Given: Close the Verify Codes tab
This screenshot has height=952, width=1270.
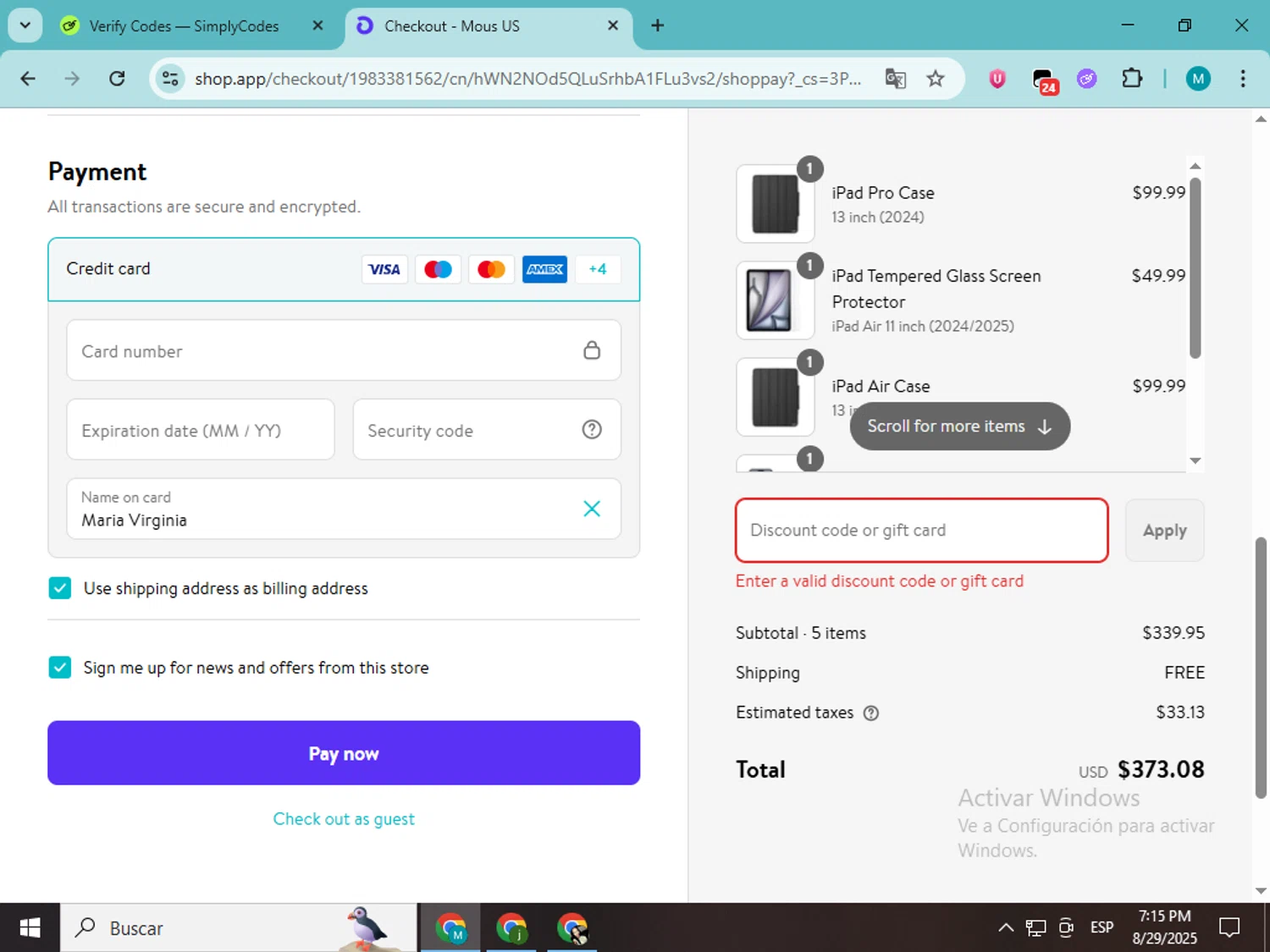Looking at the screenshot, I should click(x=317, y=25).
